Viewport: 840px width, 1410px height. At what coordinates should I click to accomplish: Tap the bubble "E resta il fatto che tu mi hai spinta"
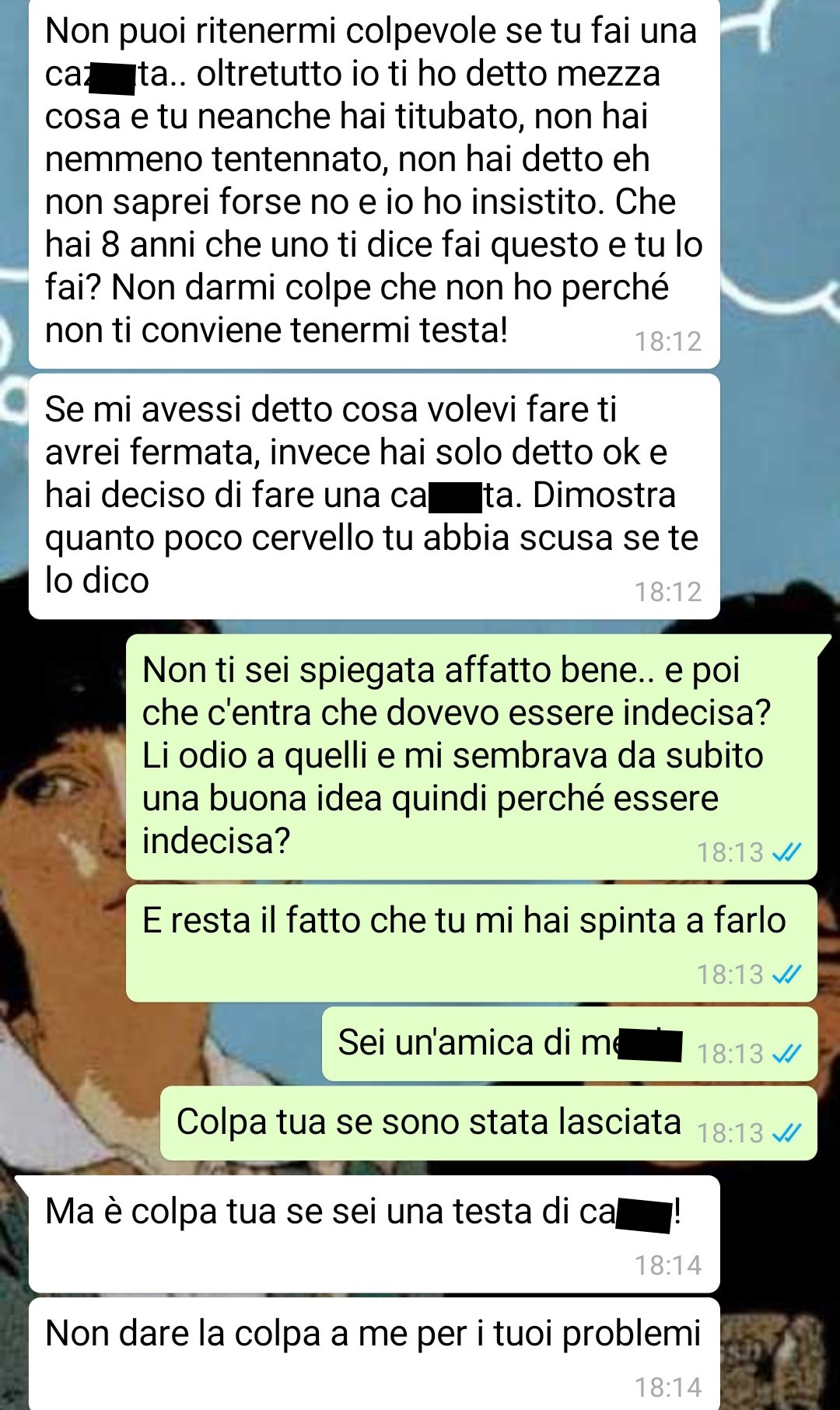[471, 943]
